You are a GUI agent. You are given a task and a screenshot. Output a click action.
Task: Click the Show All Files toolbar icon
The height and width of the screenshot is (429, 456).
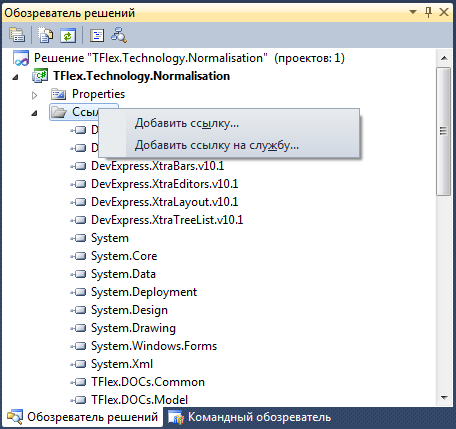click(x=45, y=35)
